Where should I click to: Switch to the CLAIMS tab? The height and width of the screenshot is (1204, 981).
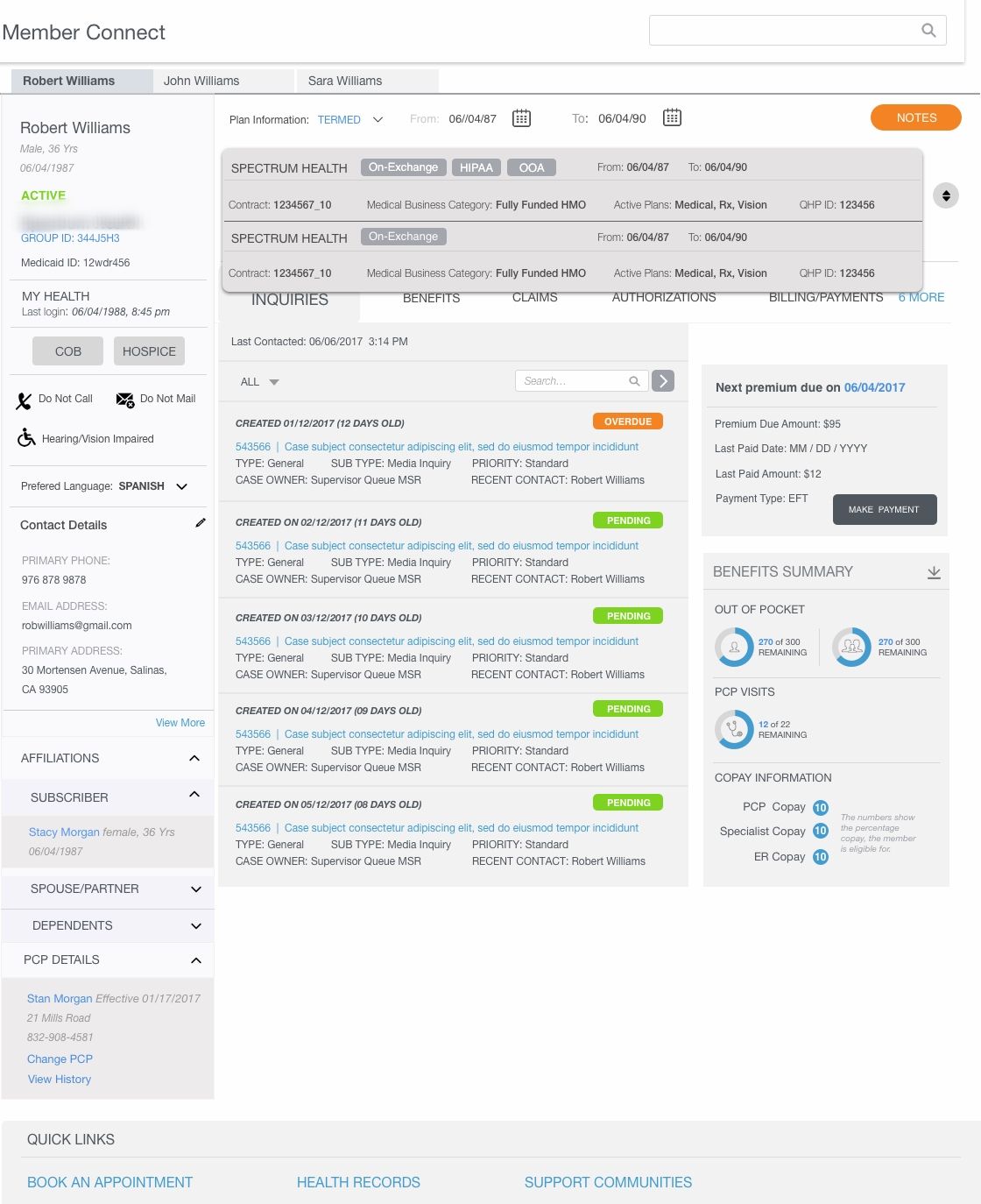[535, 297]
